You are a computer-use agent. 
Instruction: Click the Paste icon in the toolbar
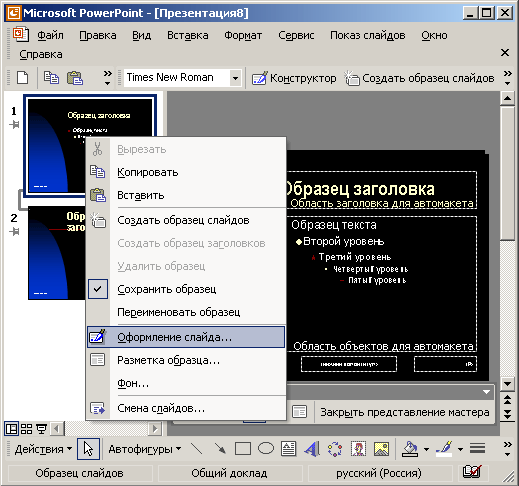(75, 78)
